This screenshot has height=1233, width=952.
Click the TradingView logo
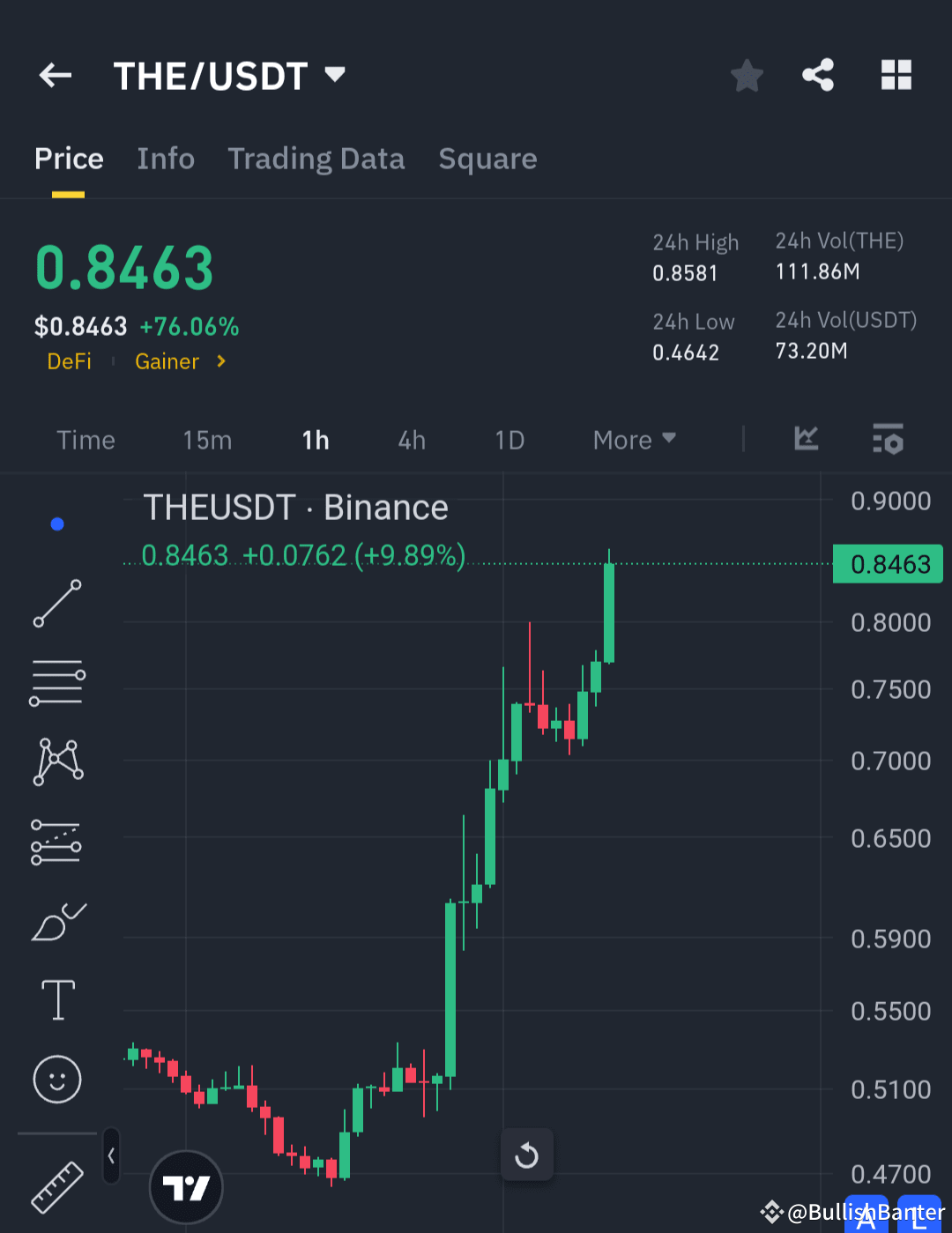point(185,1186)
